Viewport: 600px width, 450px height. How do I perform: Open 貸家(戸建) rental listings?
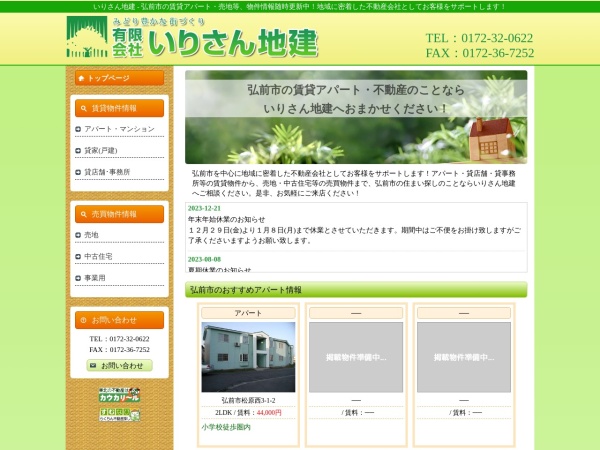pos(101,150)
